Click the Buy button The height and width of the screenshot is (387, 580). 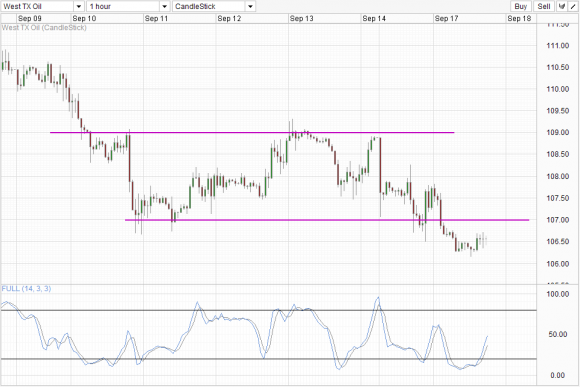coord(520,6)
